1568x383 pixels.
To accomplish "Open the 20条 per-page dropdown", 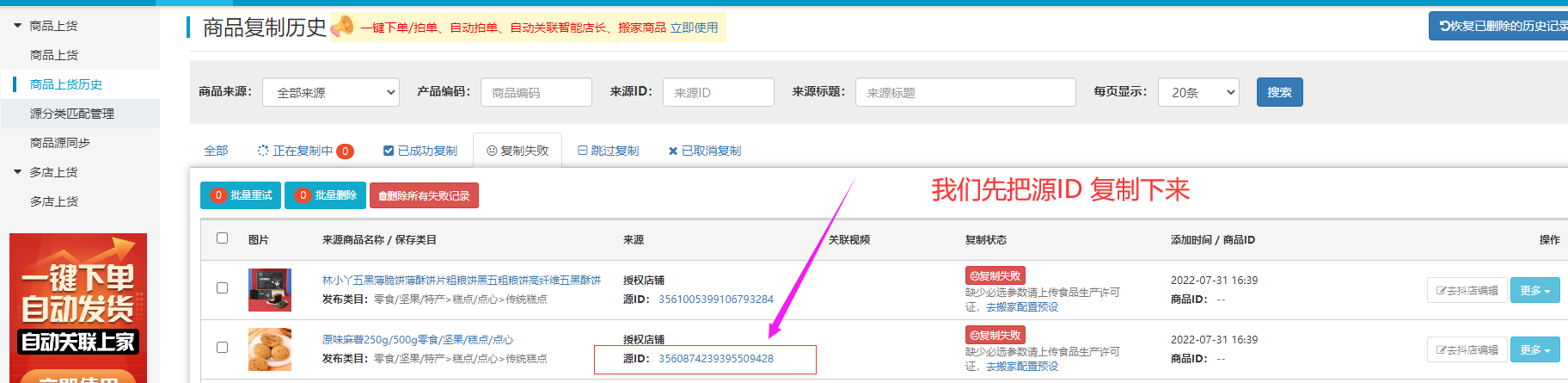I will point(1198,92).
